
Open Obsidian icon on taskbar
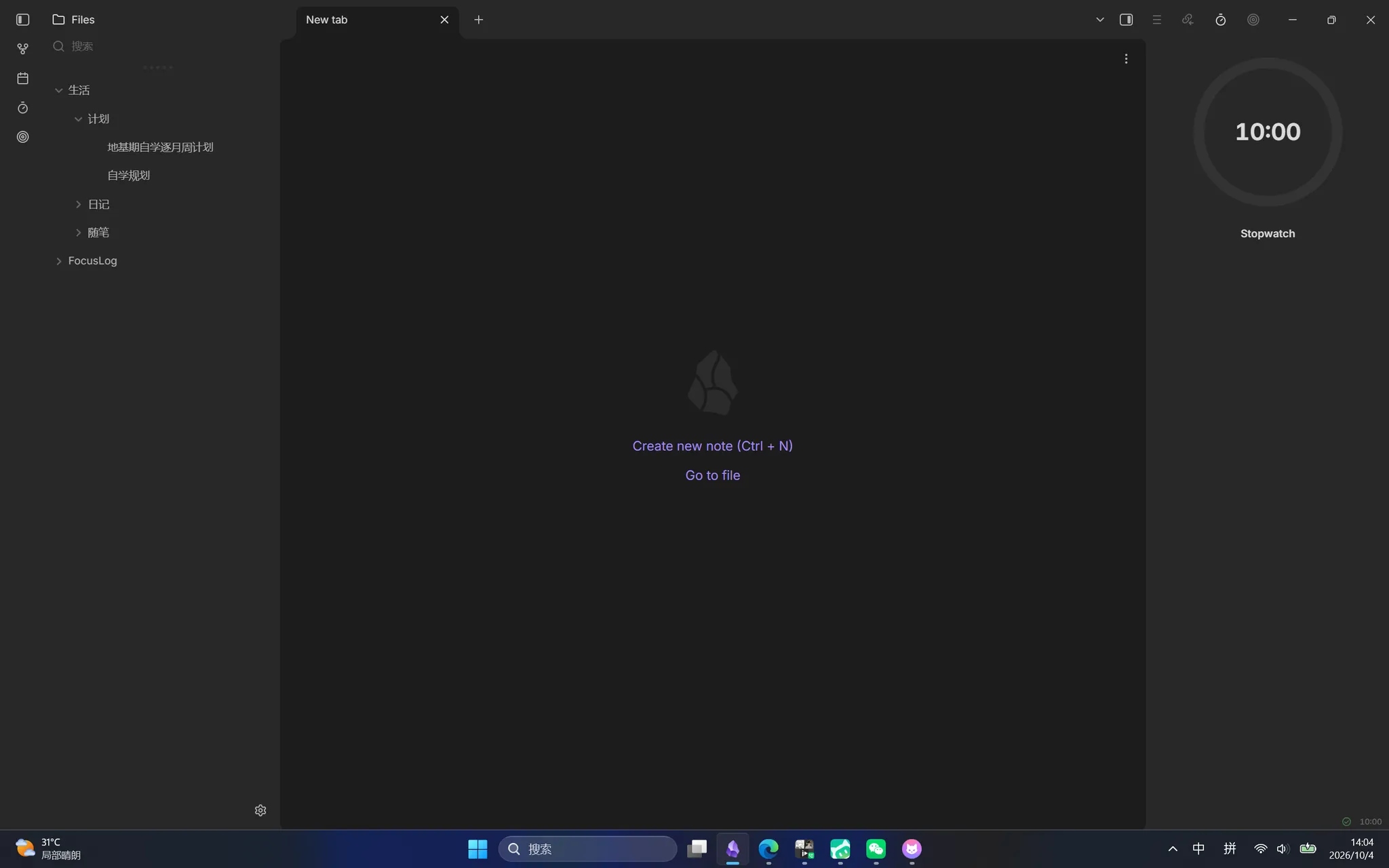(x=732, y=848)
